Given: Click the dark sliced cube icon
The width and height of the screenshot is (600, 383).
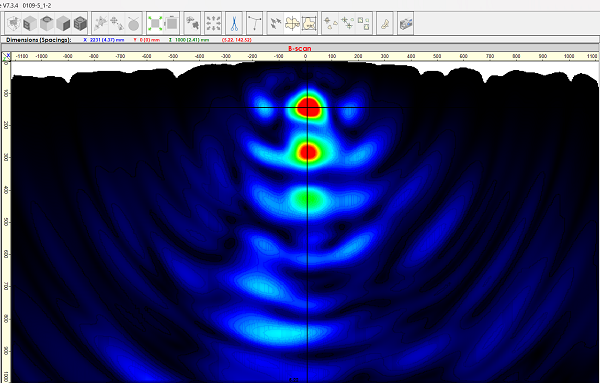Looking at the screenshot, I should point(80,23).
